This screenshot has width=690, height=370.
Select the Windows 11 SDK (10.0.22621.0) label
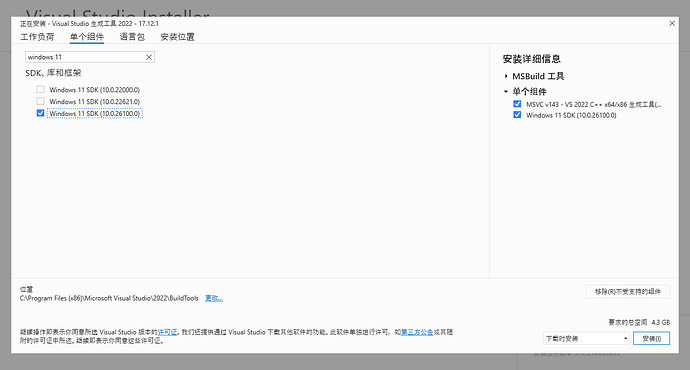point(95,102)
